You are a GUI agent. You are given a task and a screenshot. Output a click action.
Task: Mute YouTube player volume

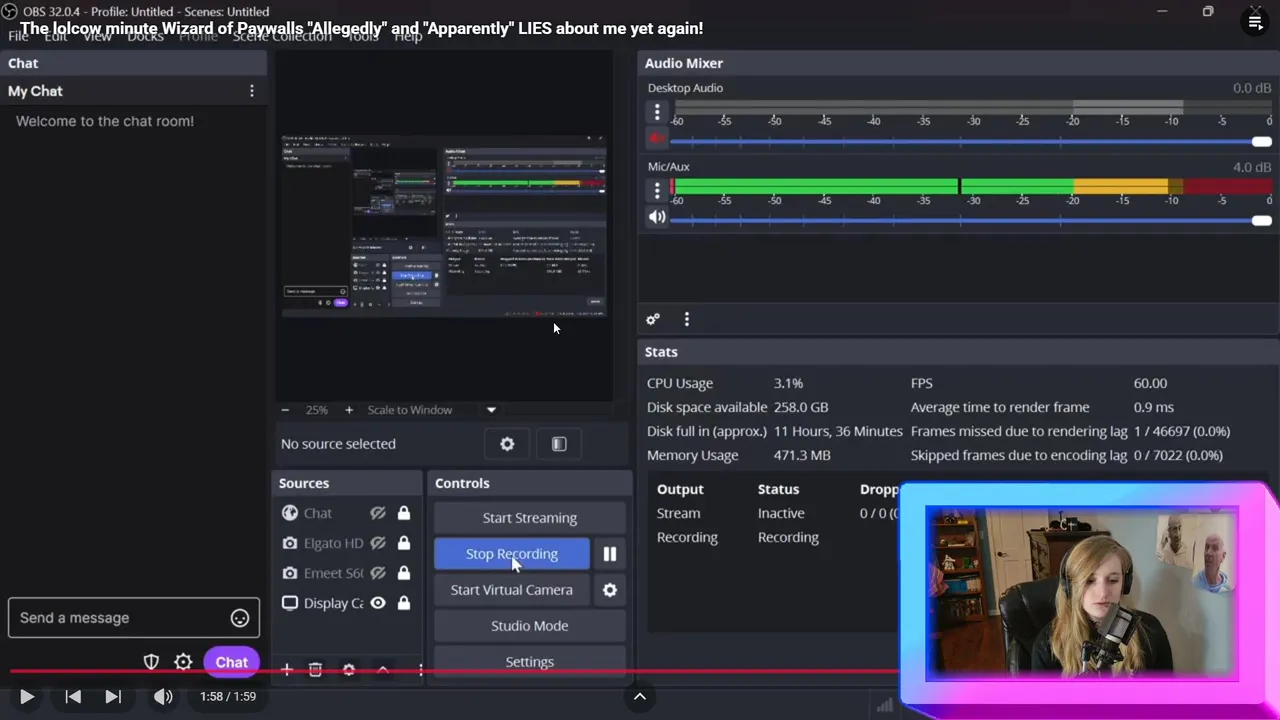click(163, 697)
